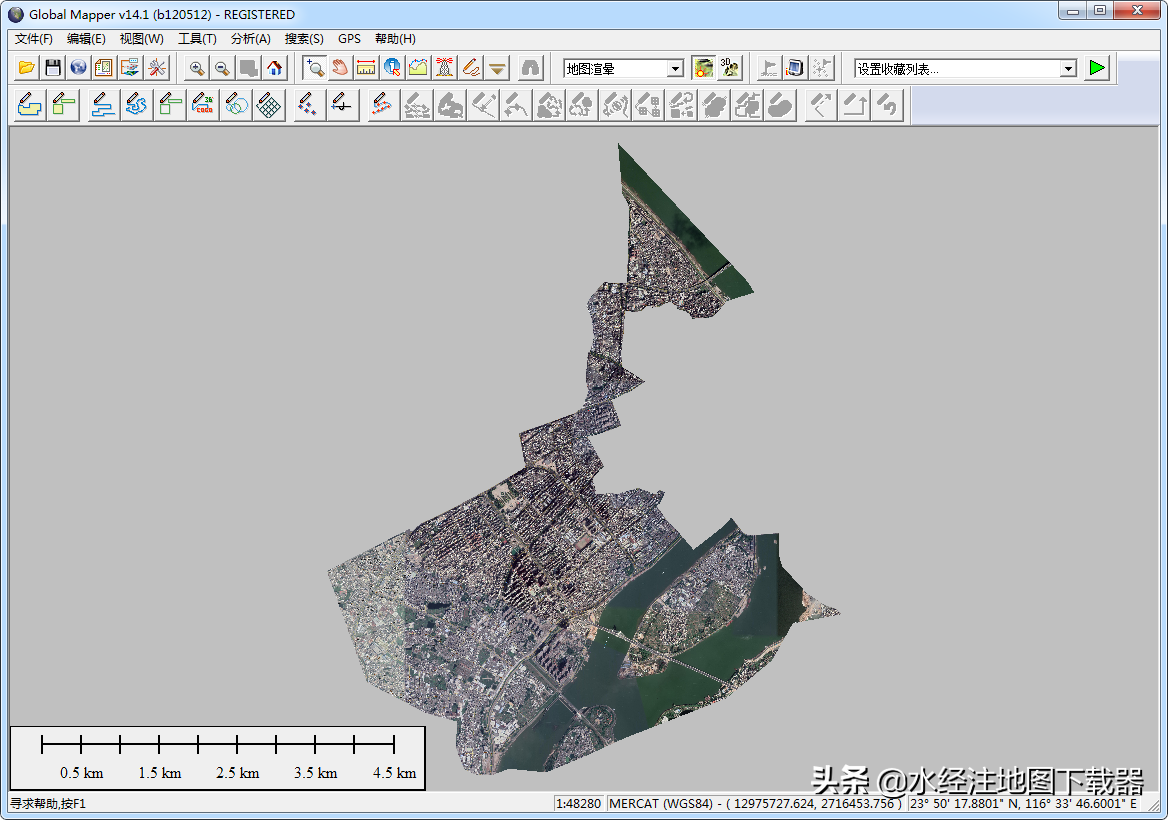Screen dimensions: 1168x820
Task: Open the Configuration tools icon
Action: [x=157, y=68]
